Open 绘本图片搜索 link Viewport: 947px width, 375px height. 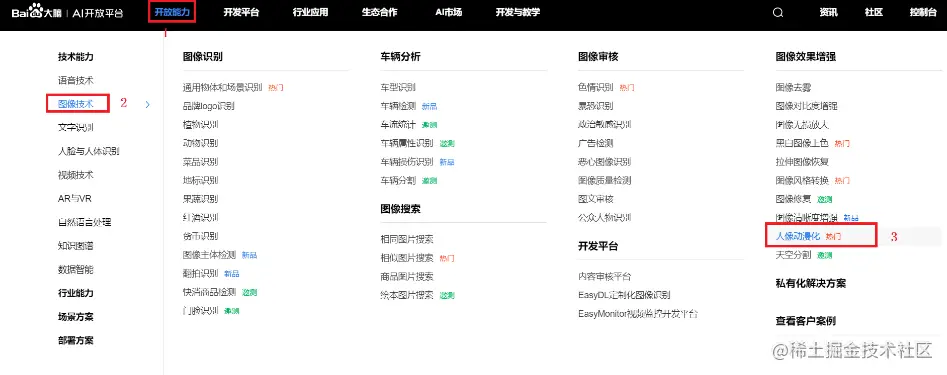[x=406, y=295]
